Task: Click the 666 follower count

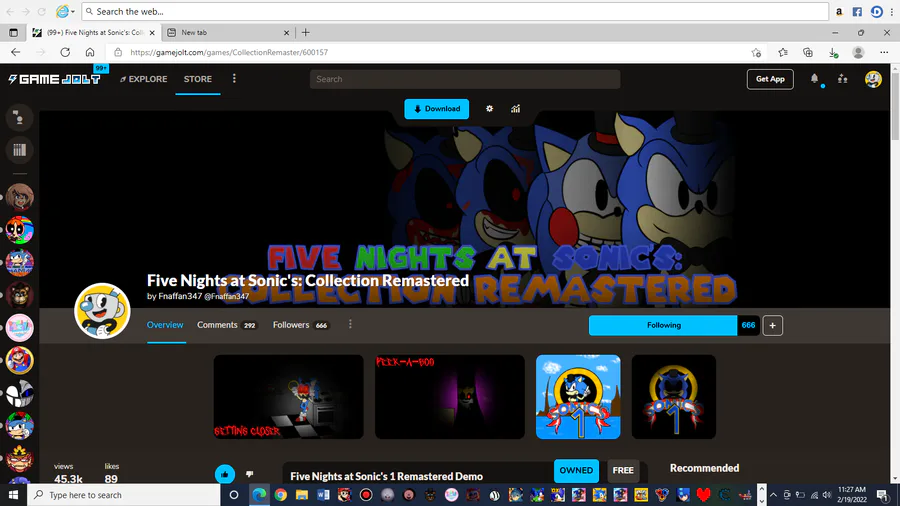Action: pos(748,325)
